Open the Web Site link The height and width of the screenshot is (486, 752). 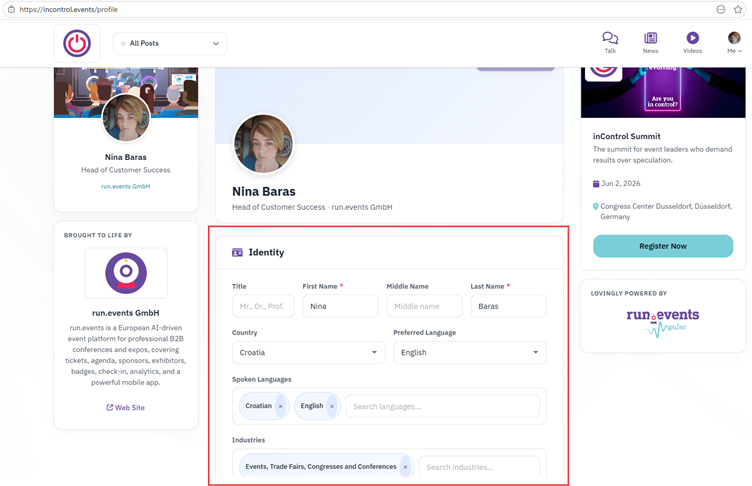125,407
